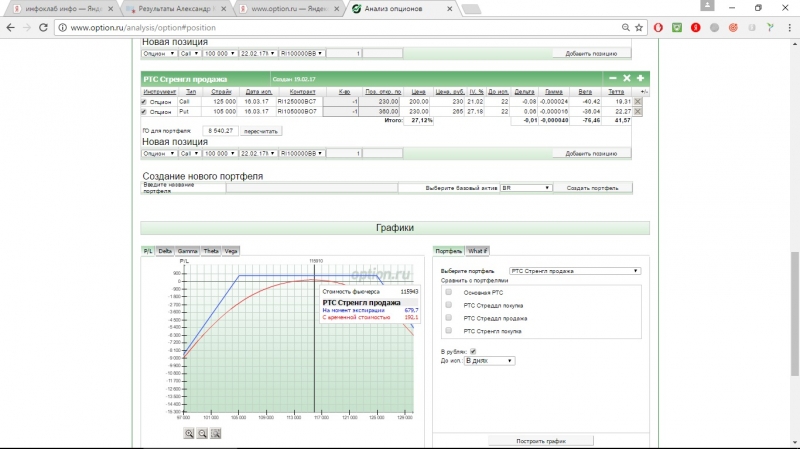
Task: Click пересчитать button
Action: pos(261,131)
